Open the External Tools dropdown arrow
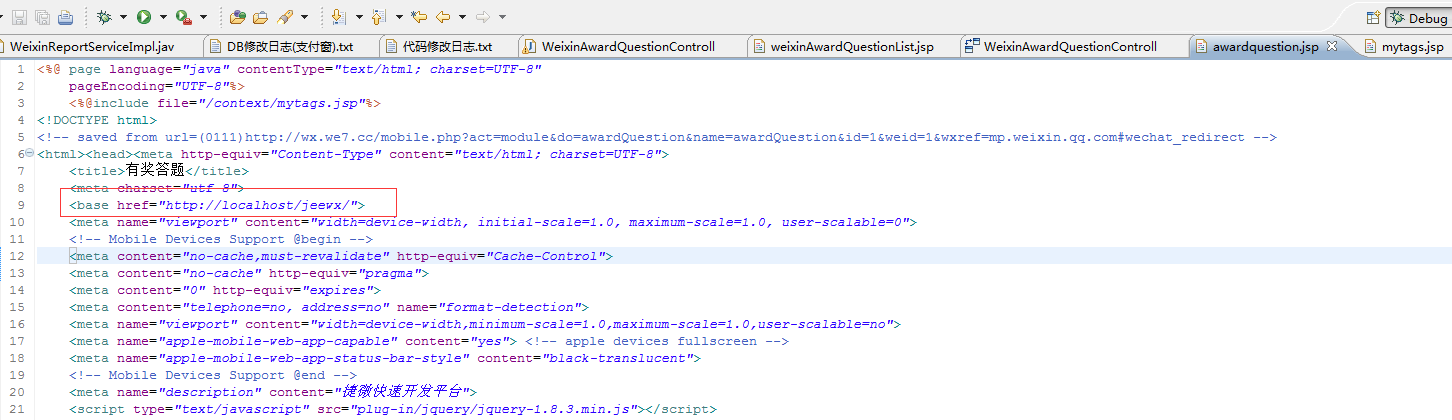The image size is (1452, 420). 204,17
